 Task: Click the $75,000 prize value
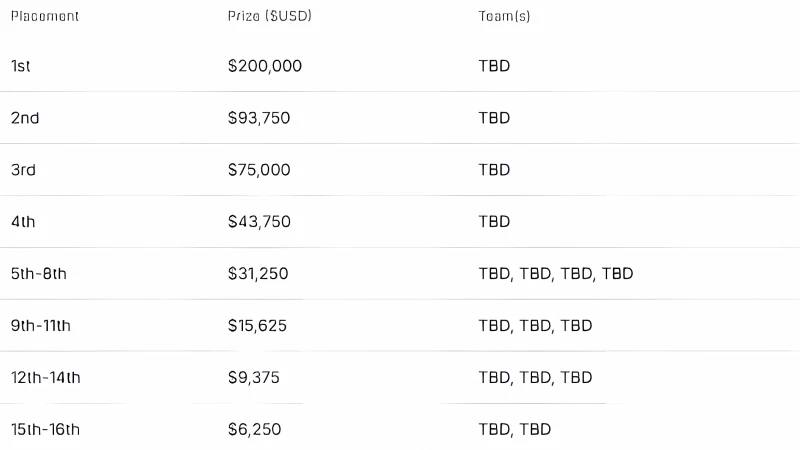coord(259,170)
